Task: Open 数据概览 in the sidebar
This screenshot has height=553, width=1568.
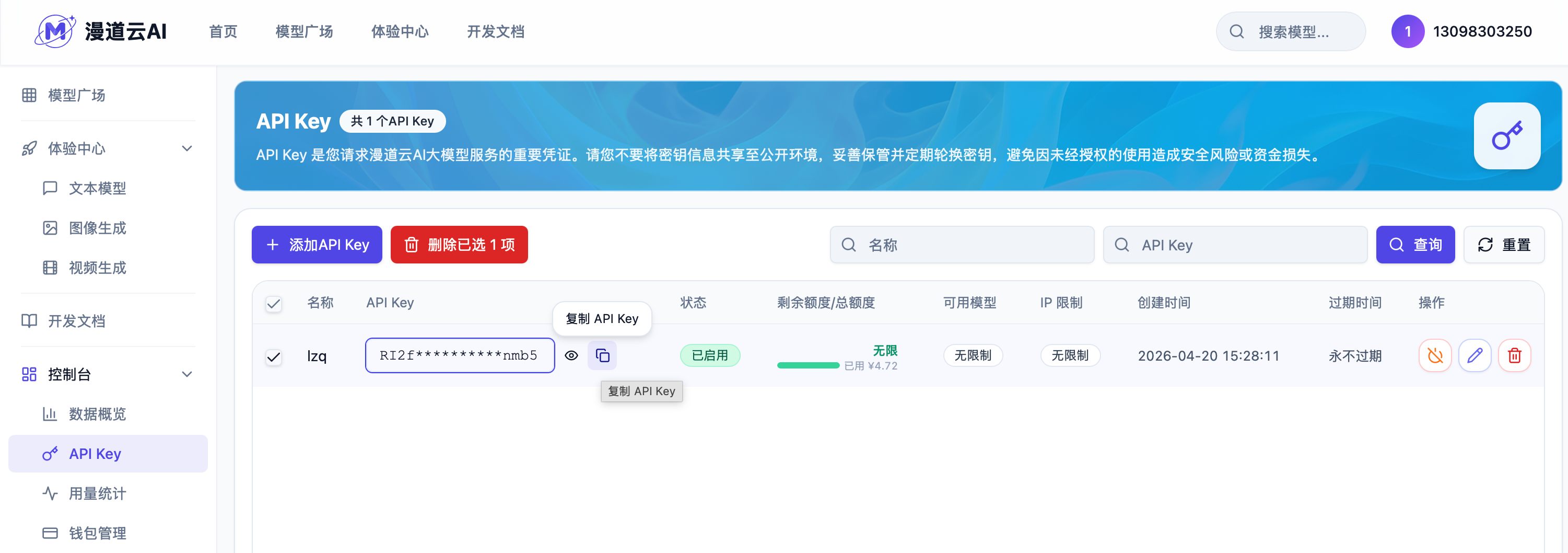Action: (108, 414)
